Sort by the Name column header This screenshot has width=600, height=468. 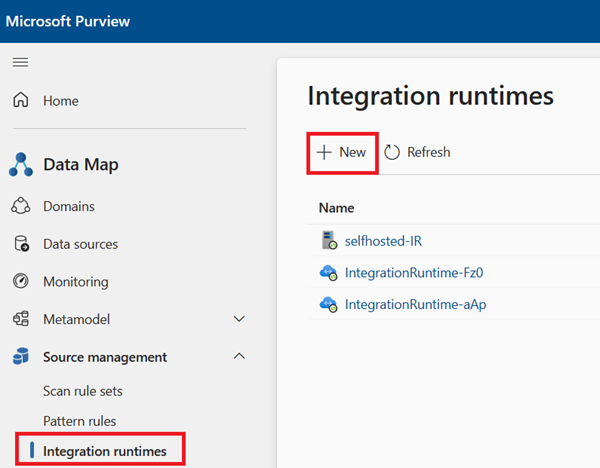[x=336, y=208]
